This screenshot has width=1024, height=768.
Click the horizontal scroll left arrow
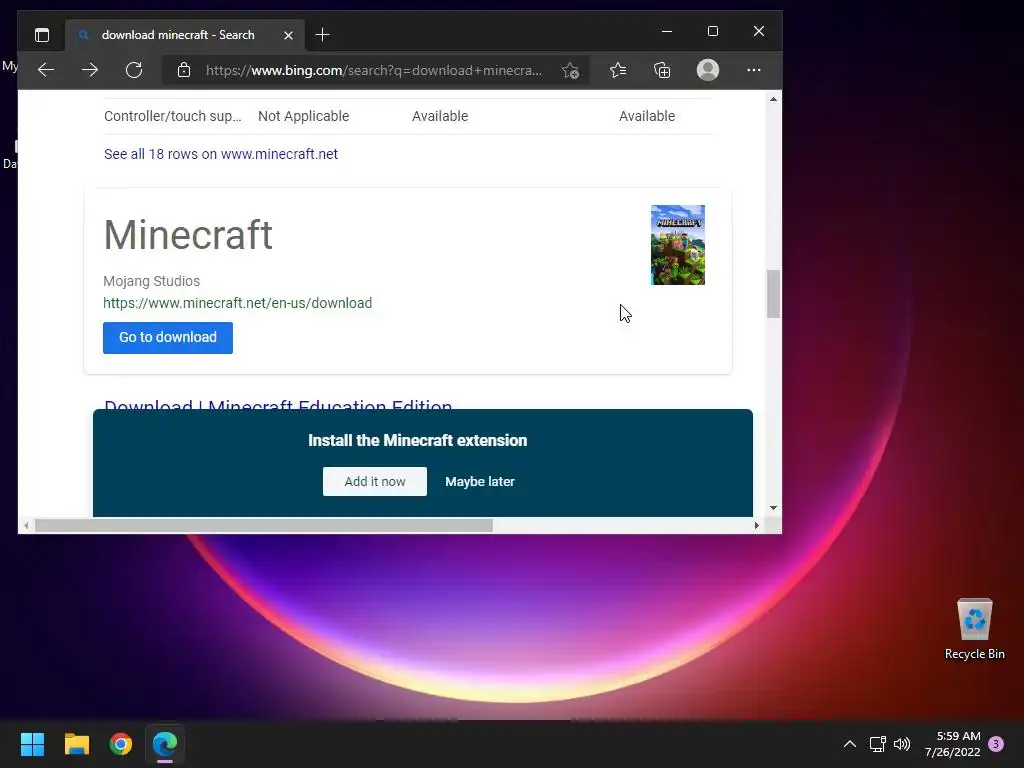click(x=26, y=525)
